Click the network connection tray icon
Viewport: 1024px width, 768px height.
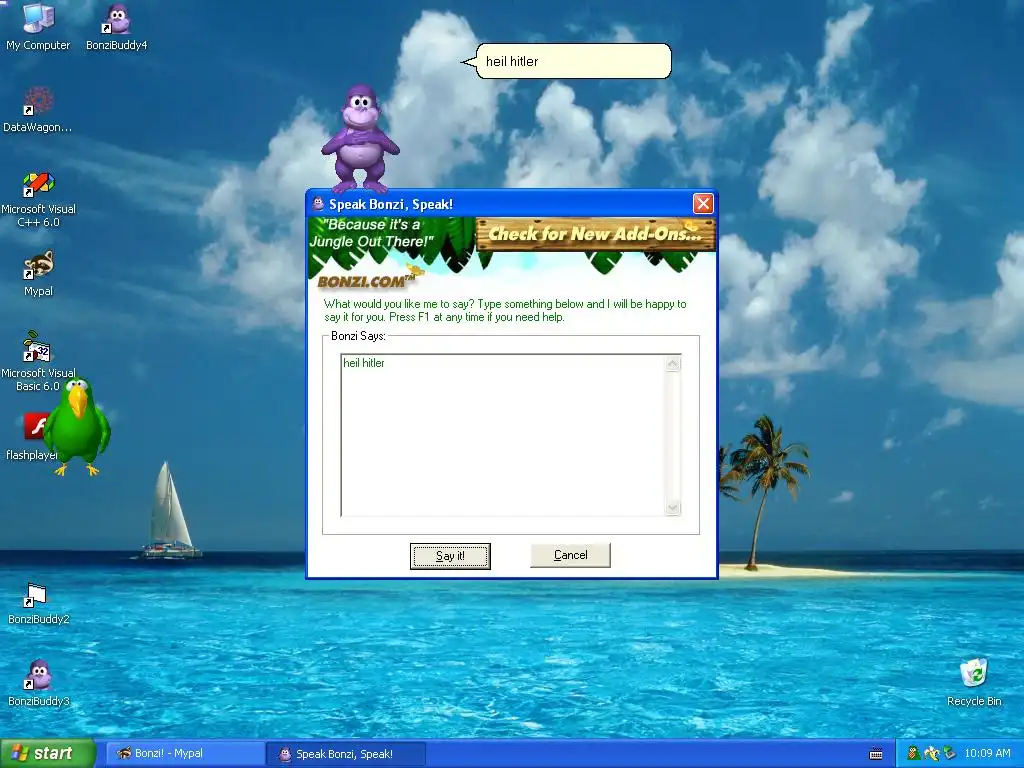[950, 754]
